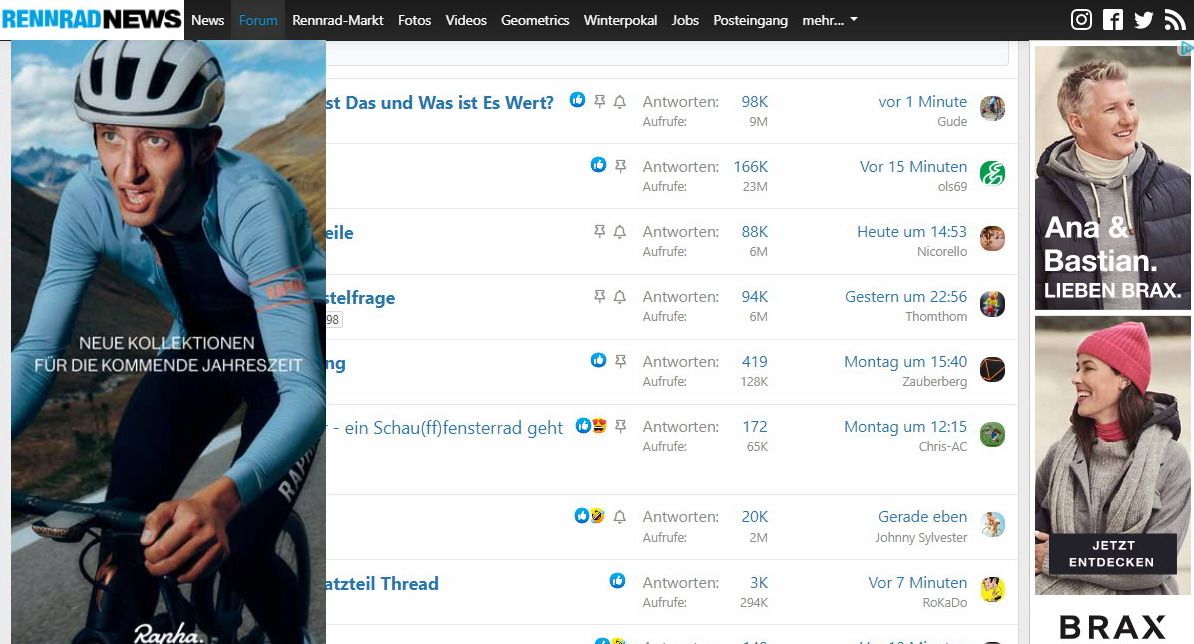Click the Rennrad News logo
Viewport: 1194px width, 644px height.
[92, 19]
